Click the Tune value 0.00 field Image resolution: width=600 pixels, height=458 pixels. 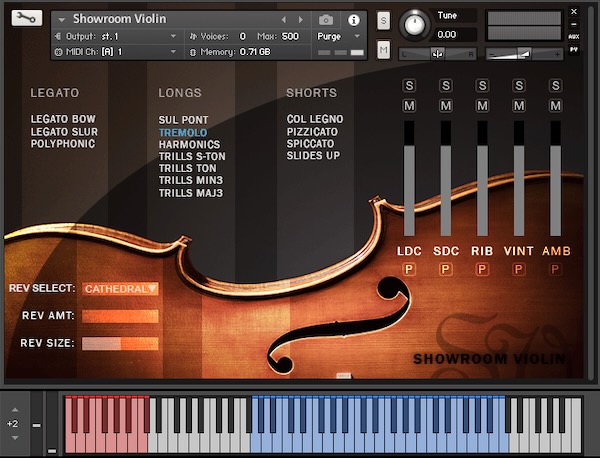coord(447,35)
